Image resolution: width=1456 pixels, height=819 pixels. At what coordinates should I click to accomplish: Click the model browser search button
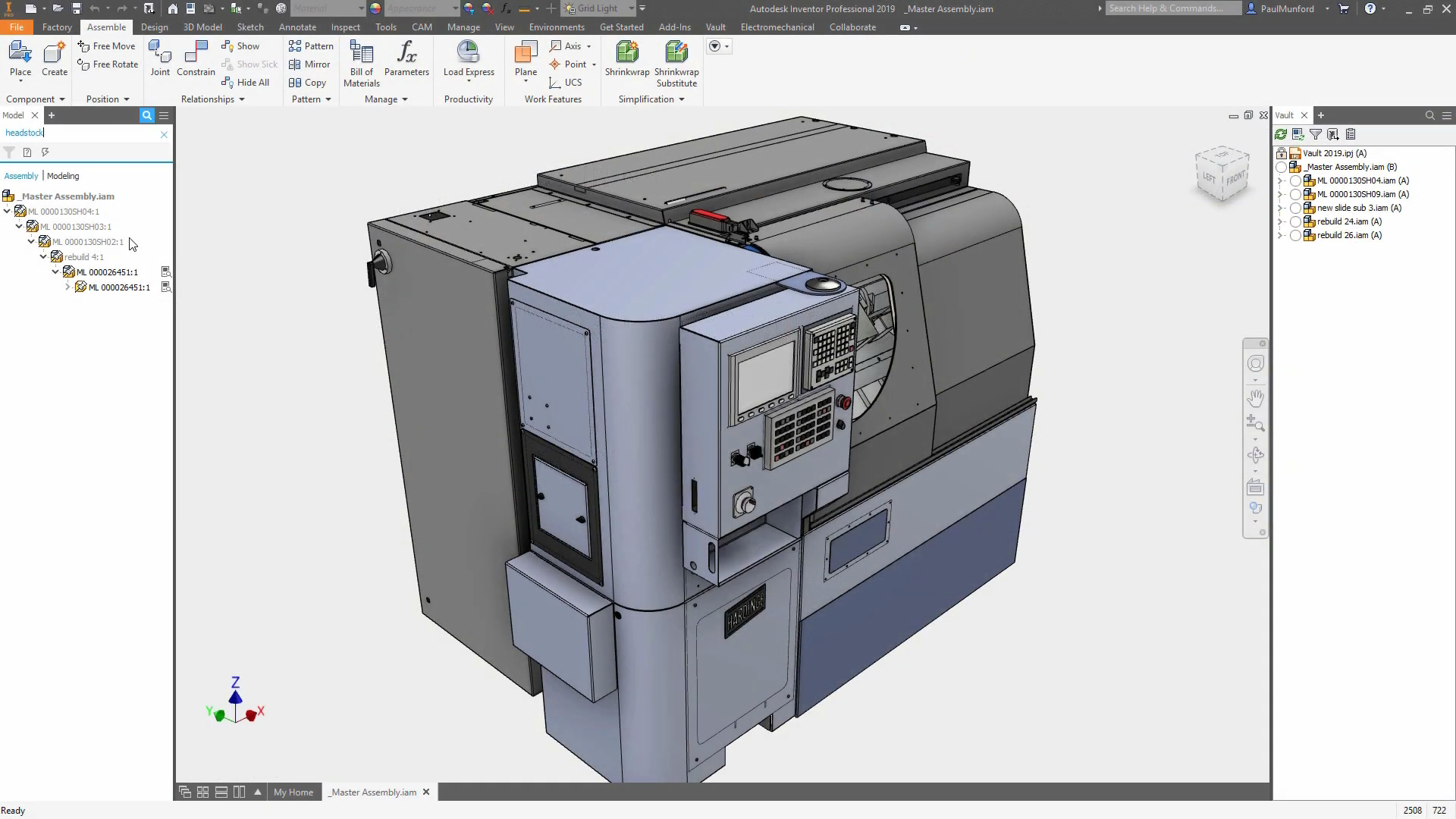pyautogui.click(x=147, y=115)
